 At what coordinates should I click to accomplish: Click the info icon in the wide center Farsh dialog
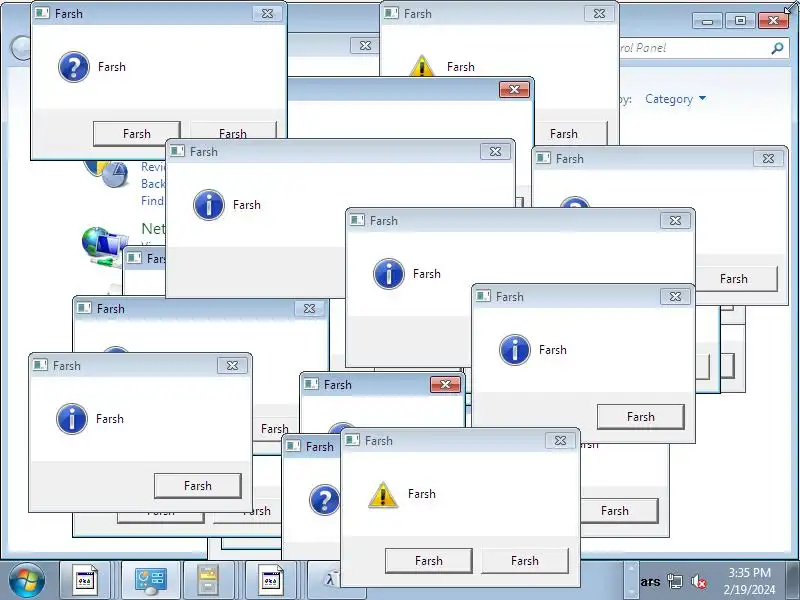[x=389, y=273]
